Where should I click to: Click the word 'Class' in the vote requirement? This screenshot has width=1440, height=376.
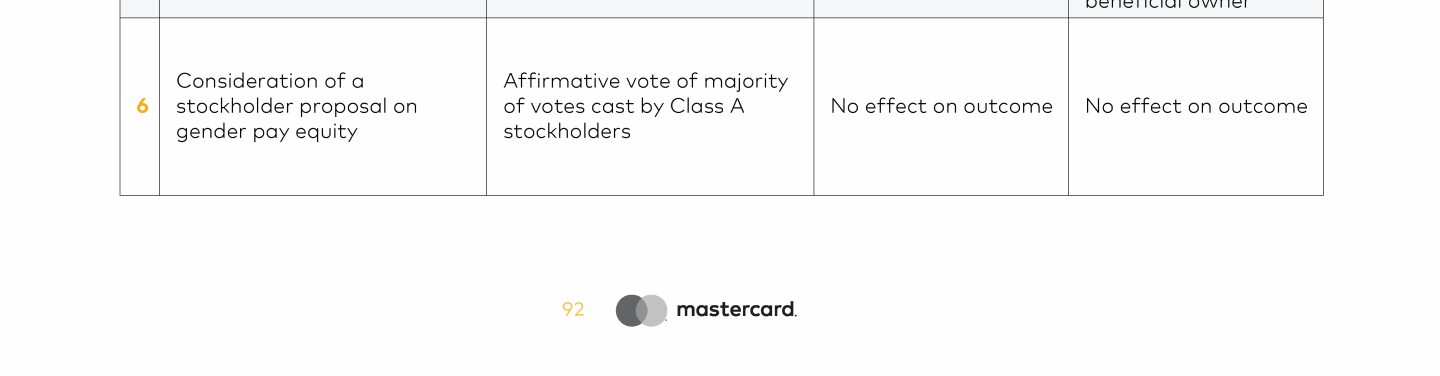[695, 106]
